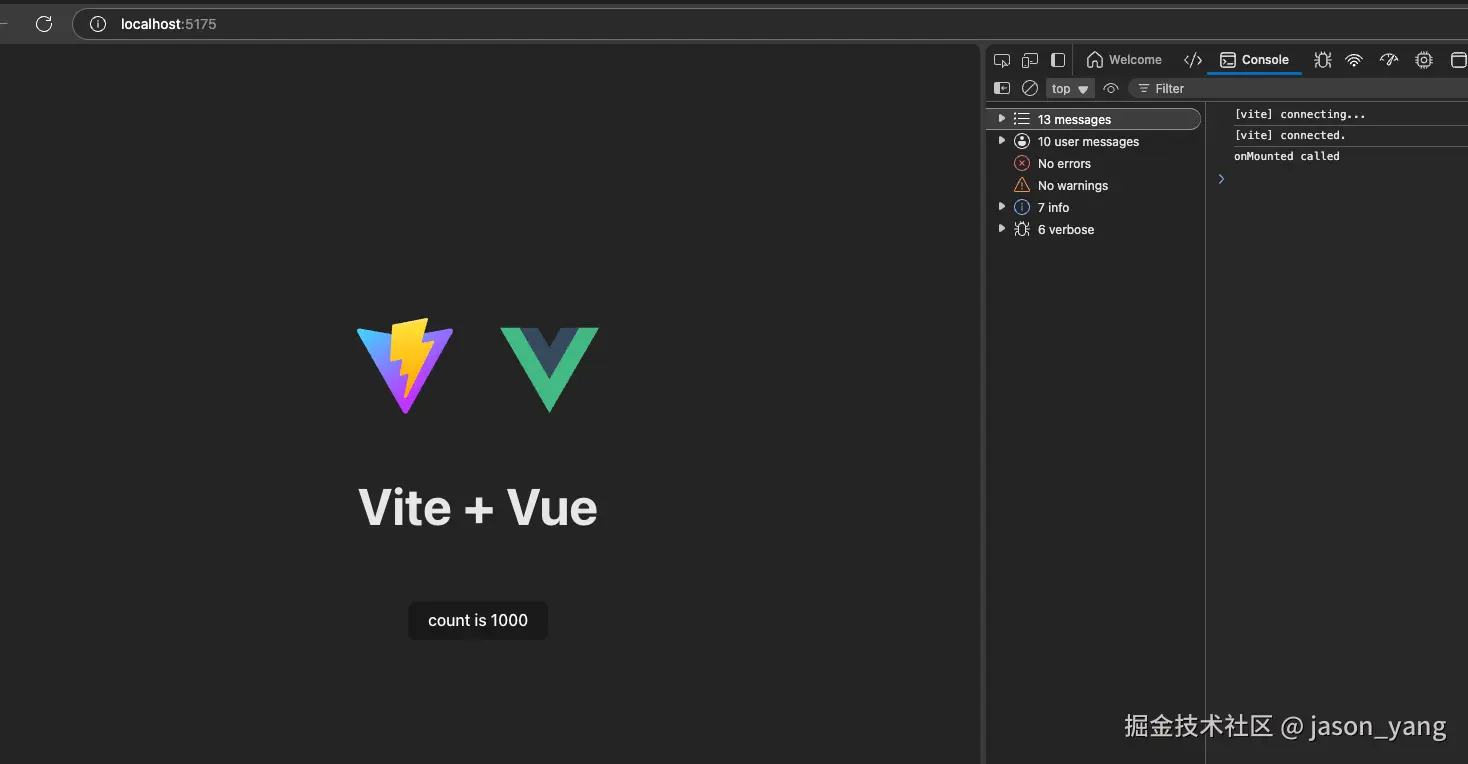Toggle device emulation icon
1468x764 pixels.
click(x=1030, y=60)
